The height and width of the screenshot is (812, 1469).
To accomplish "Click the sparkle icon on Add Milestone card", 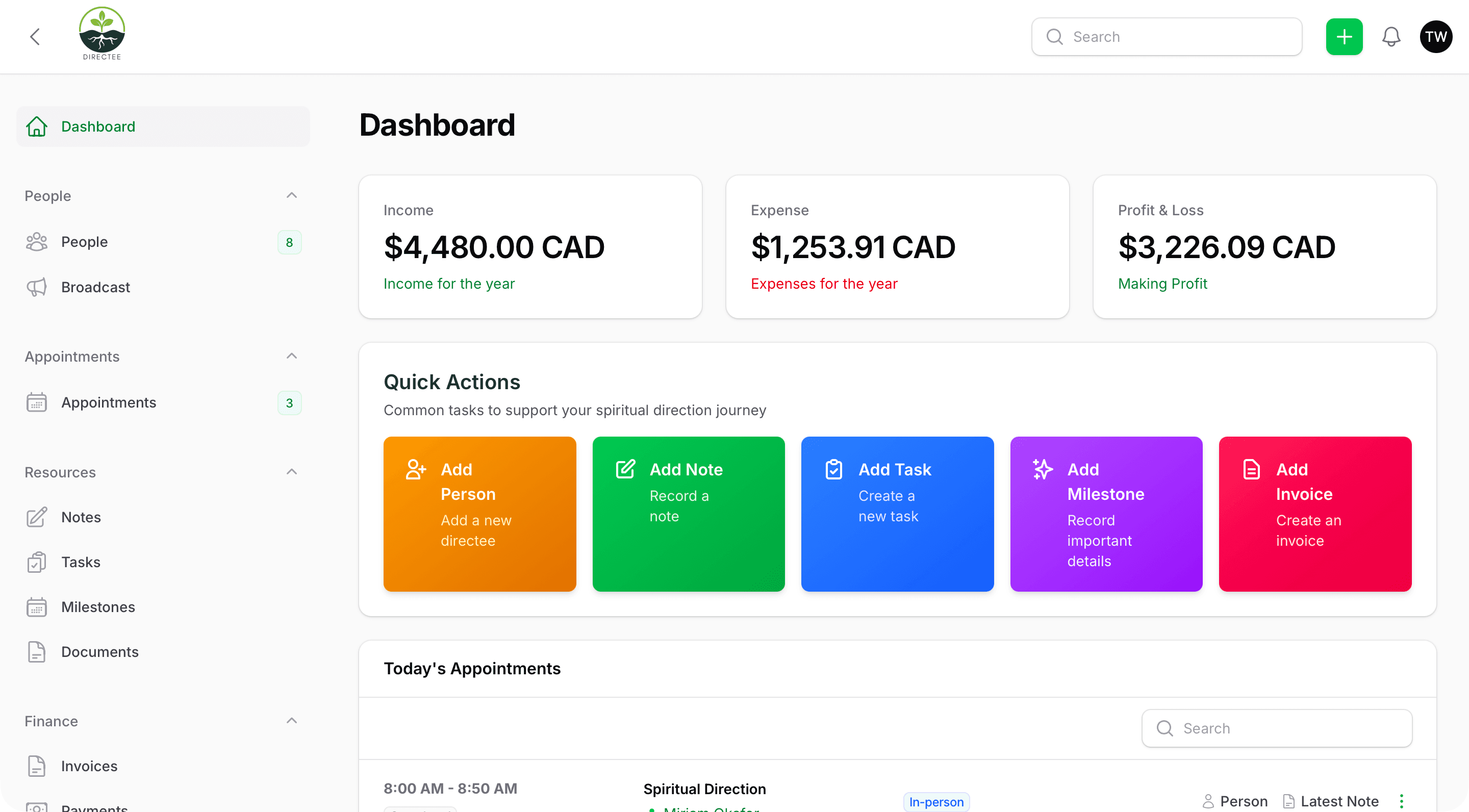I will tap(1043, 470).
